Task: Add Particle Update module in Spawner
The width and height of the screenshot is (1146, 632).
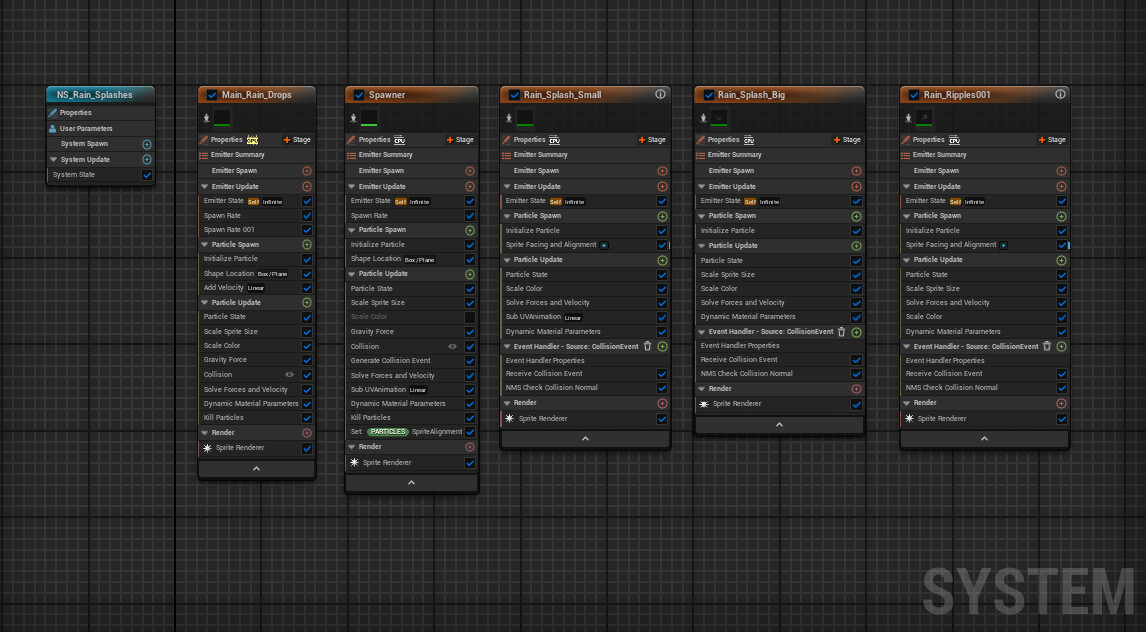Action: point(470,275)
